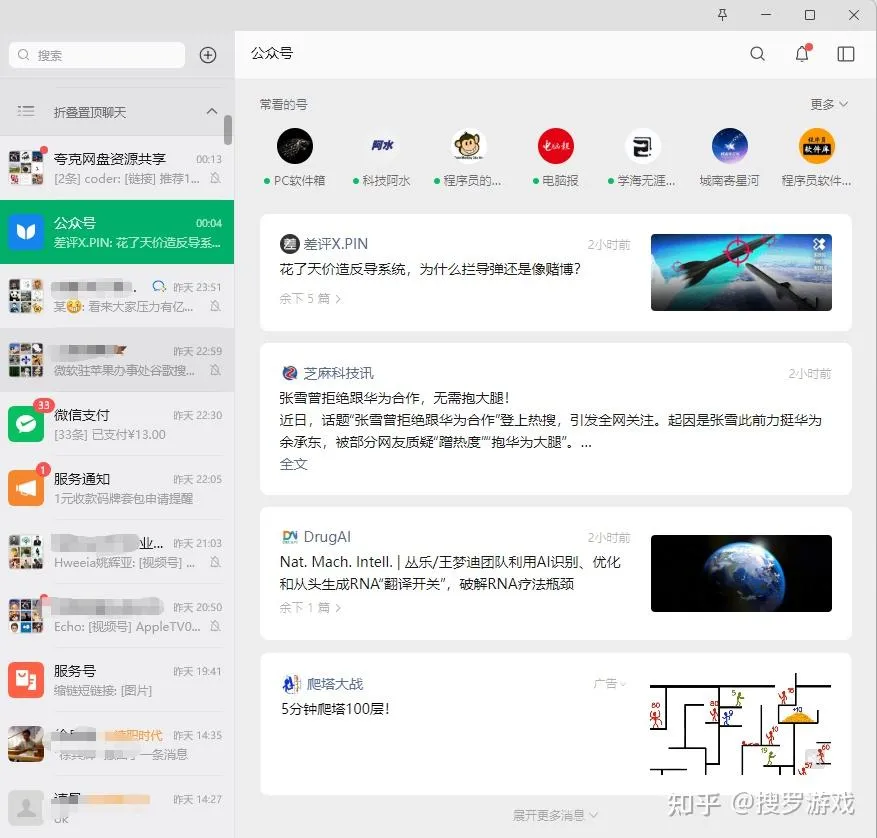Open the Nat. Mach. Intell. article title

450,573
